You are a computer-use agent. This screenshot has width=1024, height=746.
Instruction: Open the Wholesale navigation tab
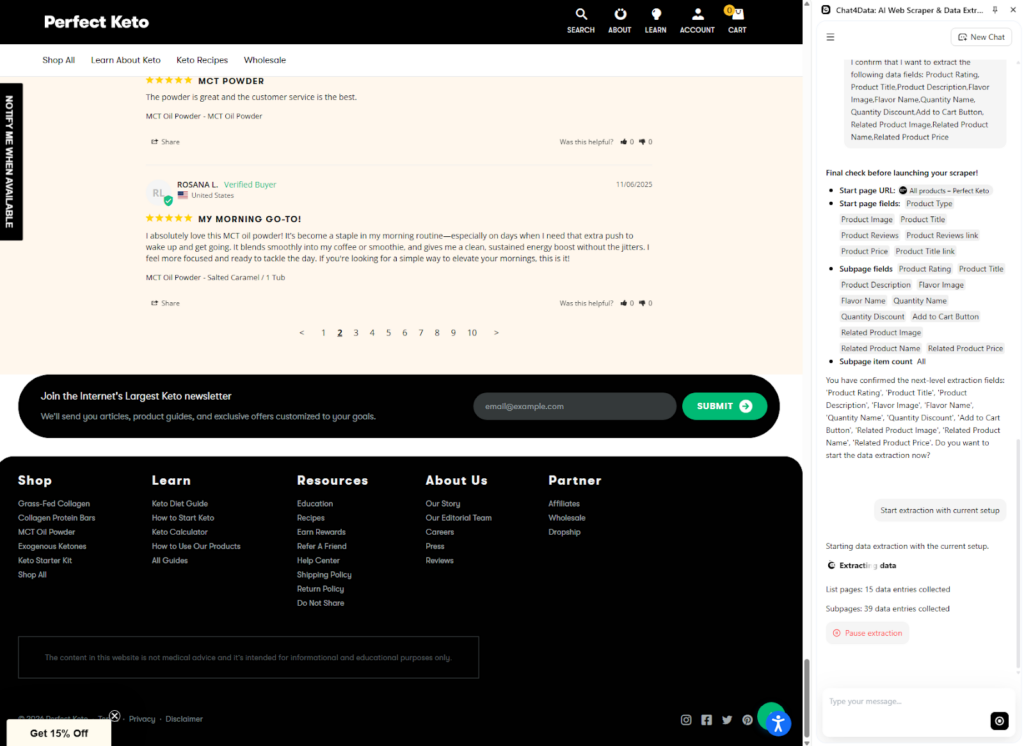pos(264,60)
